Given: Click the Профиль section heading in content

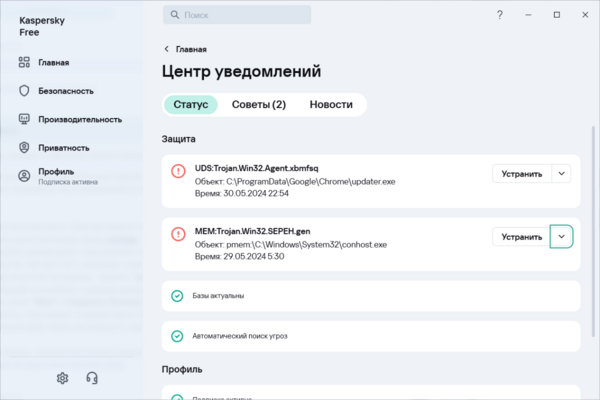Looking at the screenshot, I should click(182, 369).
